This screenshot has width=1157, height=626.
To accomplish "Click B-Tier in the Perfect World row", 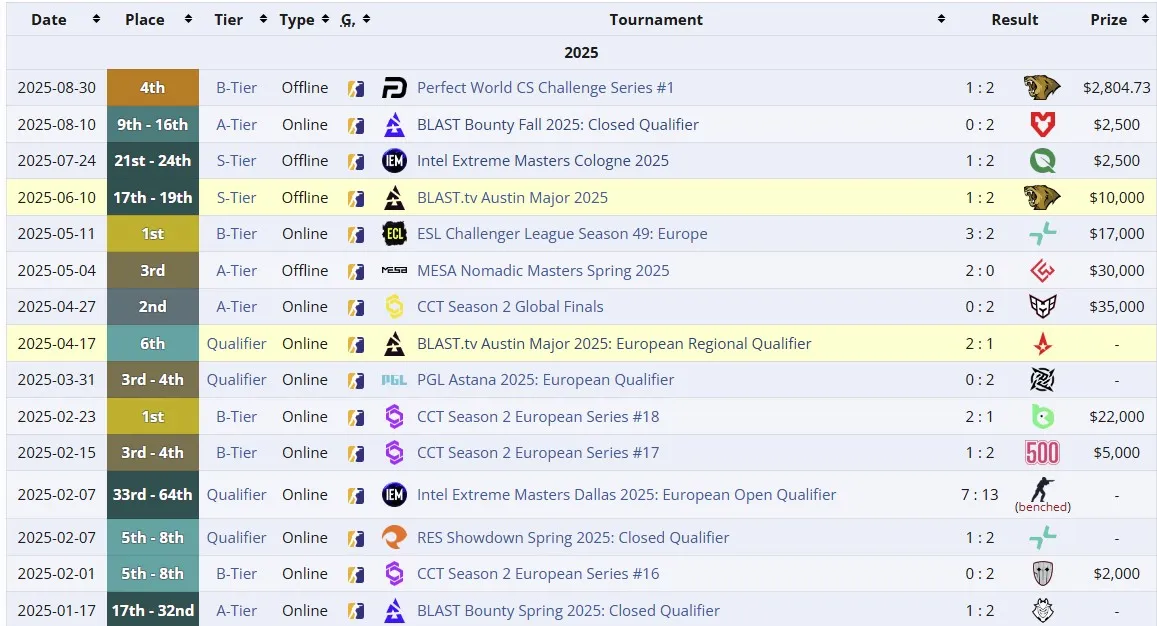I will click(236, 88).
